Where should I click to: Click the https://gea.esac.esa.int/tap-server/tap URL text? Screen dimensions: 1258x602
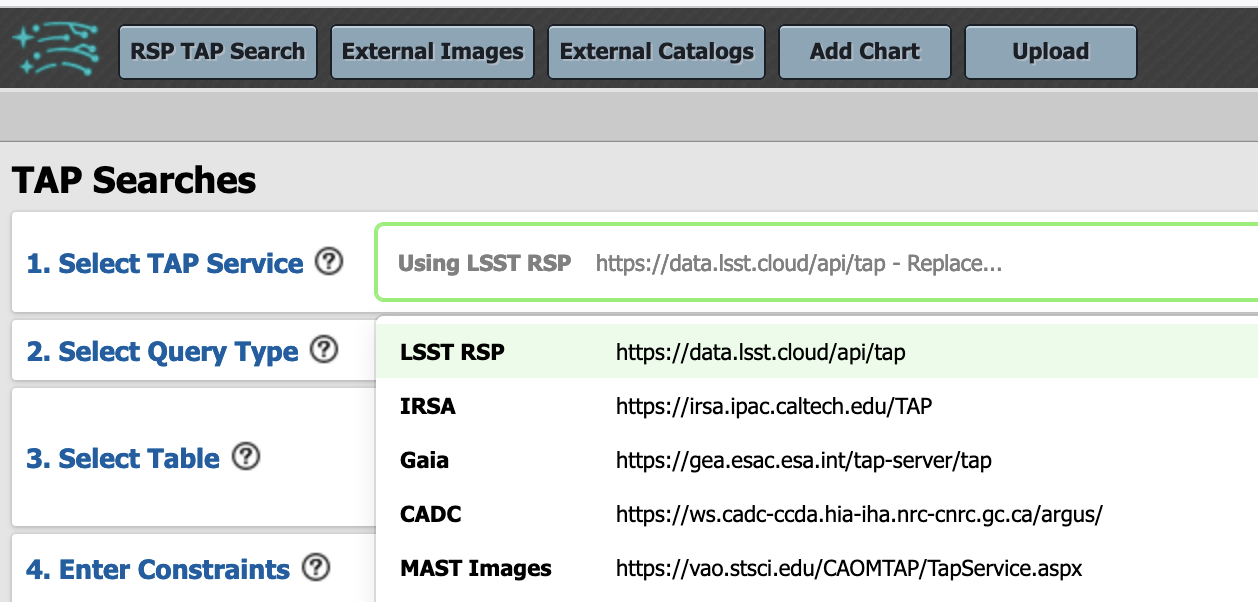pos(803,460)
